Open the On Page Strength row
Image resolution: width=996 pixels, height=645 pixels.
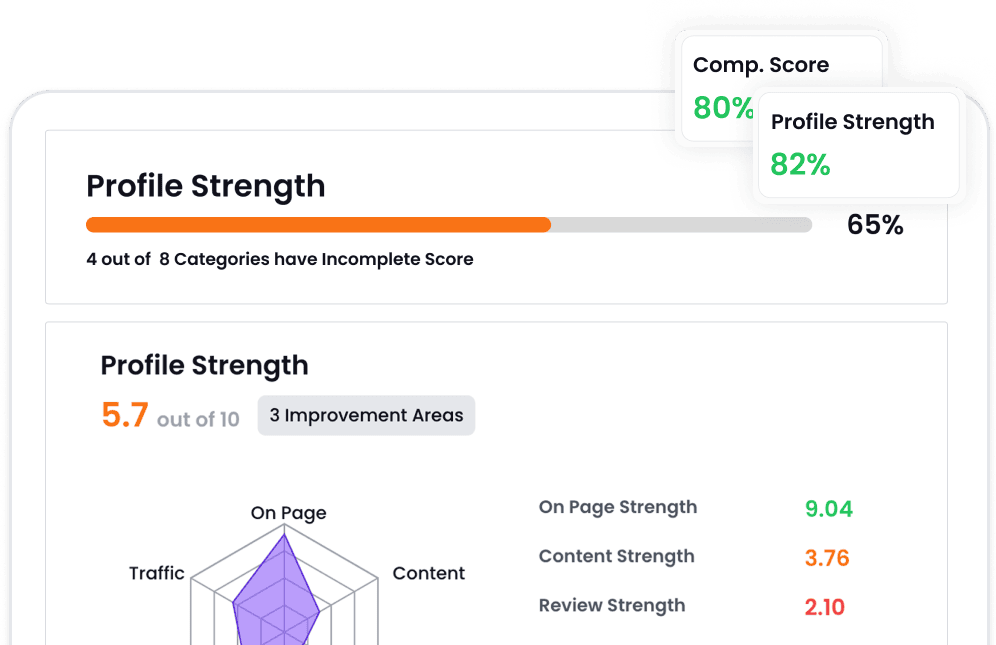[617, 507]
